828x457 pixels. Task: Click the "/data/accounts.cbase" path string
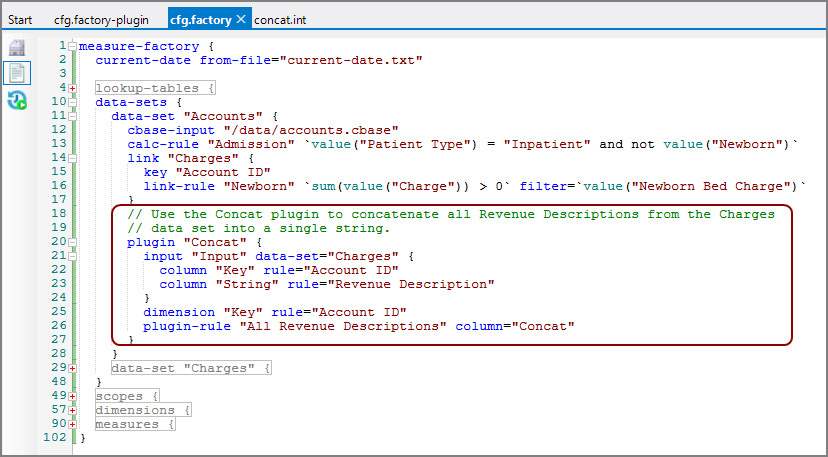click(310, 130)
